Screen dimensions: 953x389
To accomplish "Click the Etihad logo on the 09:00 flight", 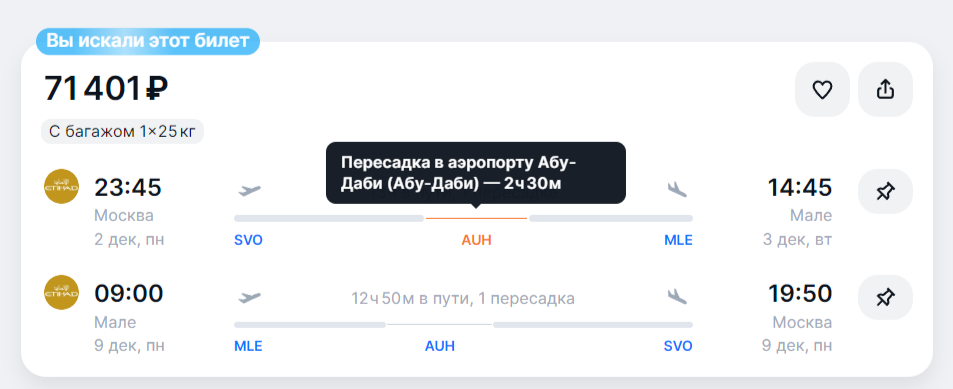I will [x=61, y=292].
